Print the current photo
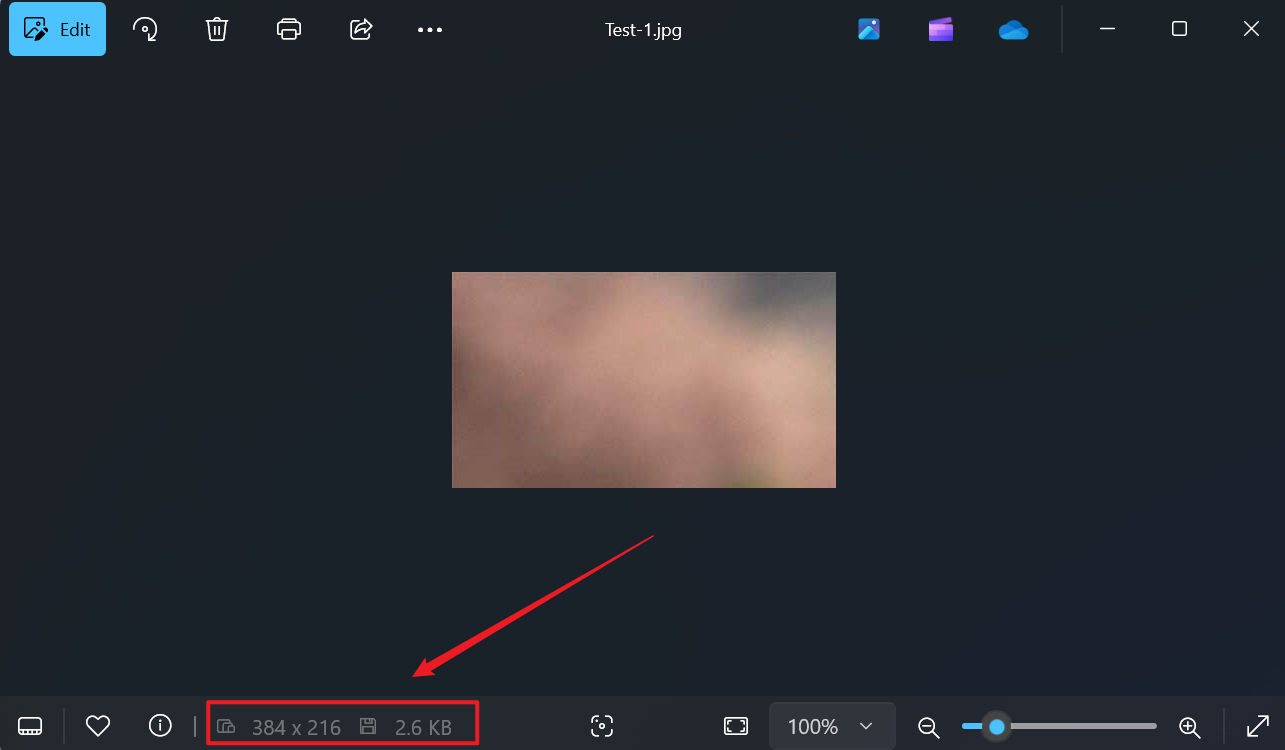 (x=289, y=29)
